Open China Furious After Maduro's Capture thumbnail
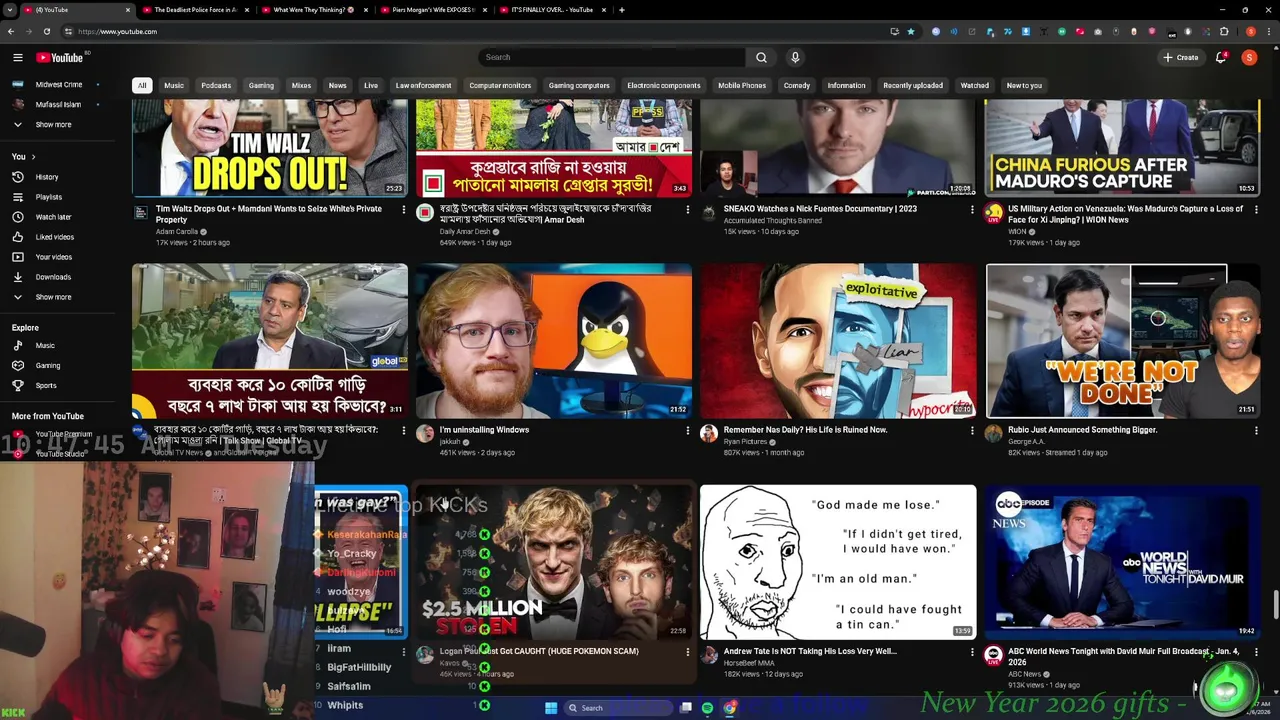 [1122, 148]
